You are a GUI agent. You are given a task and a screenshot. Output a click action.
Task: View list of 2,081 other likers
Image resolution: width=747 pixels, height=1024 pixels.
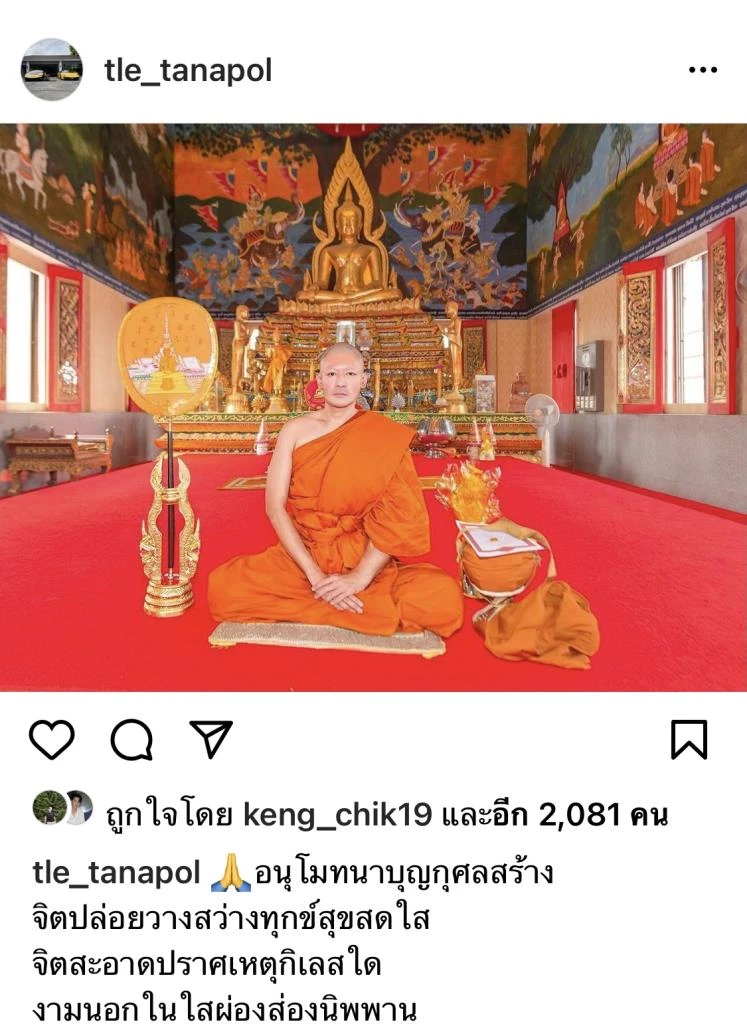[x=554, y=814]
